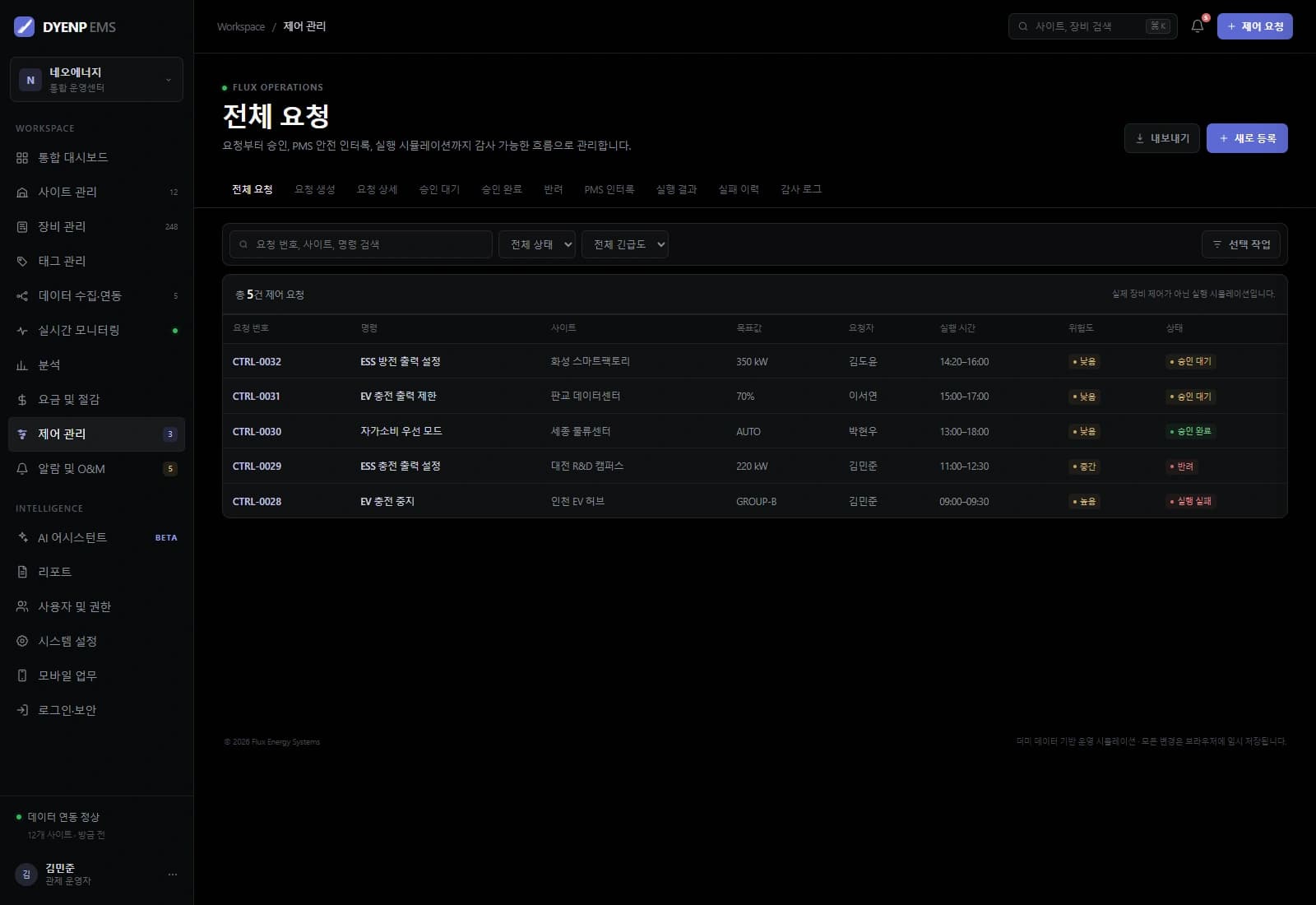Click the 요금 및 절감 dollar icon
The height and width of the screenshot is (905, 1316).
[22, 399]
